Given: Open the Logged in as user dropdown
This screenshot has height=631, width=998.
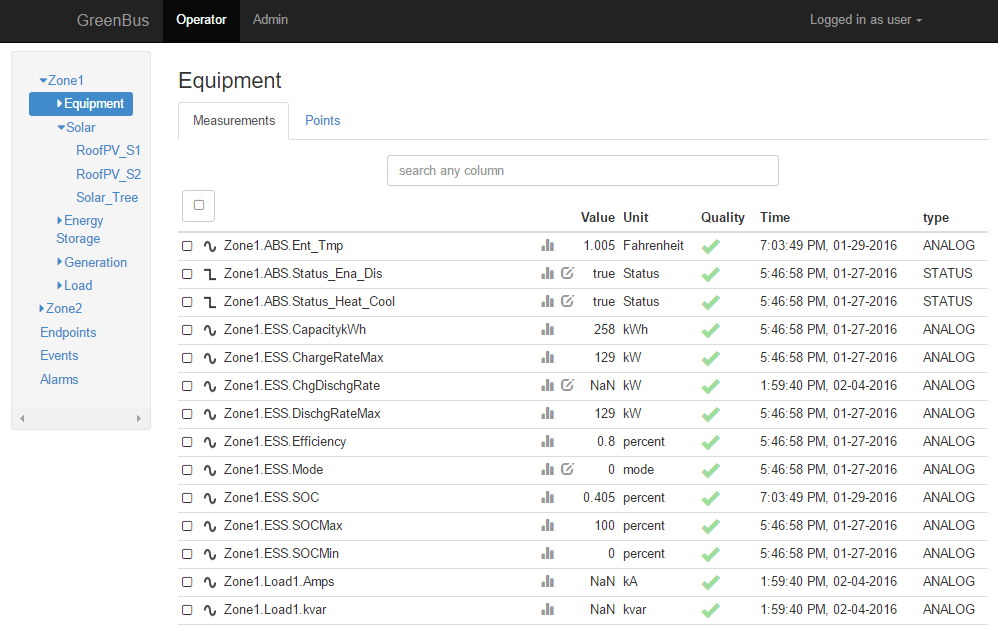Looking at the screenshot, I should pyautogui.click(x=866, y=20).
